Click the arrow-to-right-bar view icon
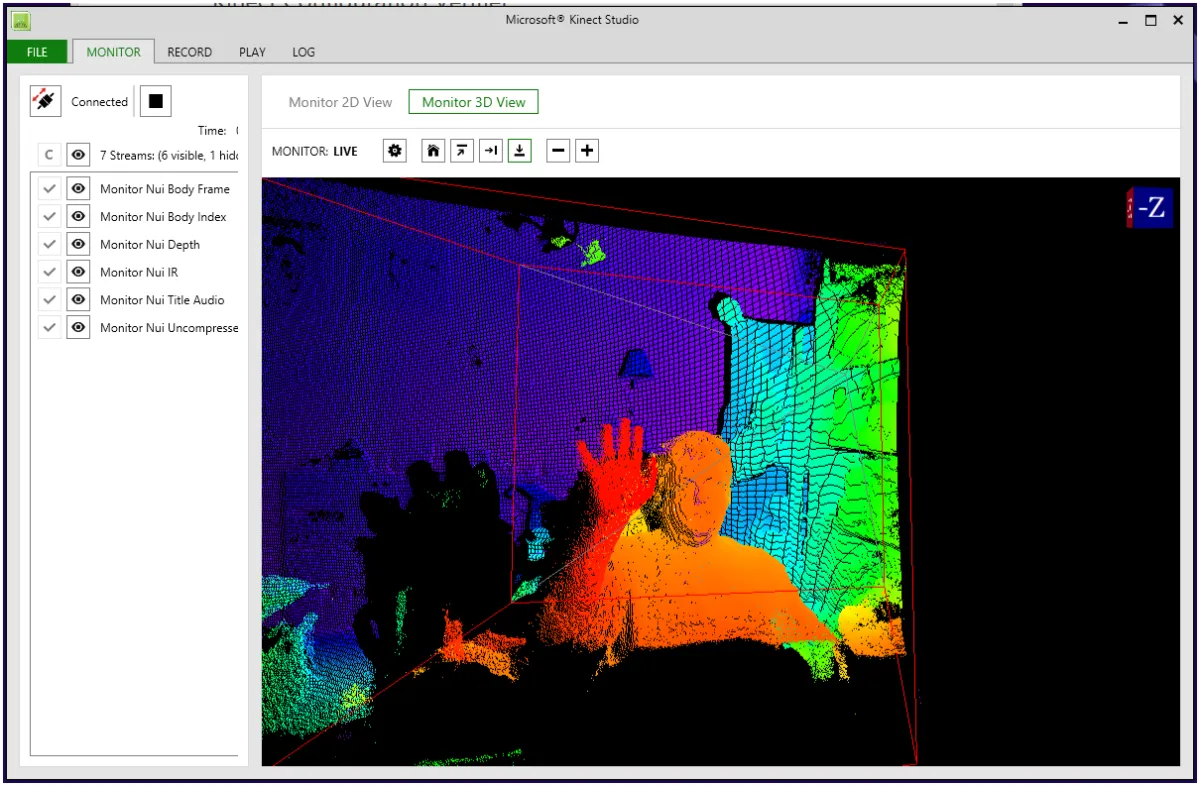Viewport: 1200px width, 786px height. click(x=490, y=151)
